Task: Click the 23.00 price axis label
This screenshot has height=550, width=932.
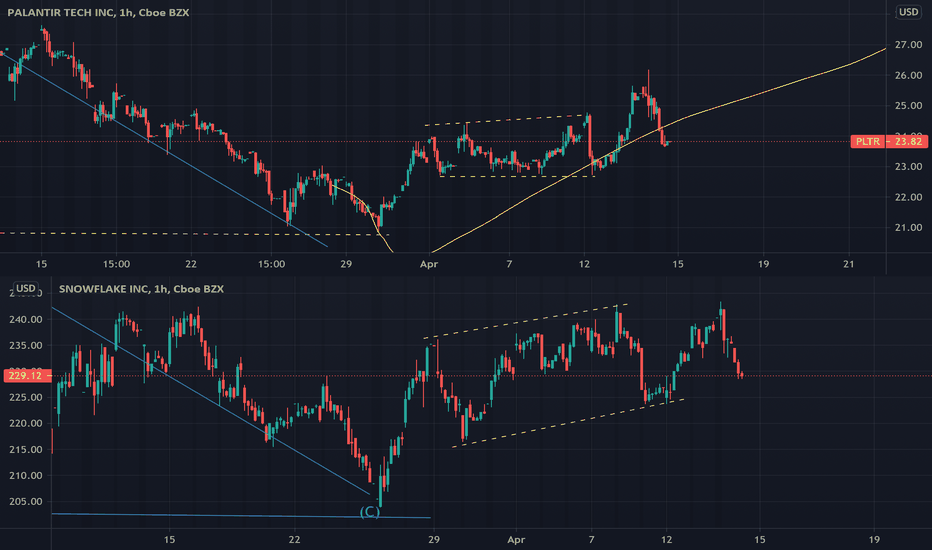Action: tap(908, 166)
